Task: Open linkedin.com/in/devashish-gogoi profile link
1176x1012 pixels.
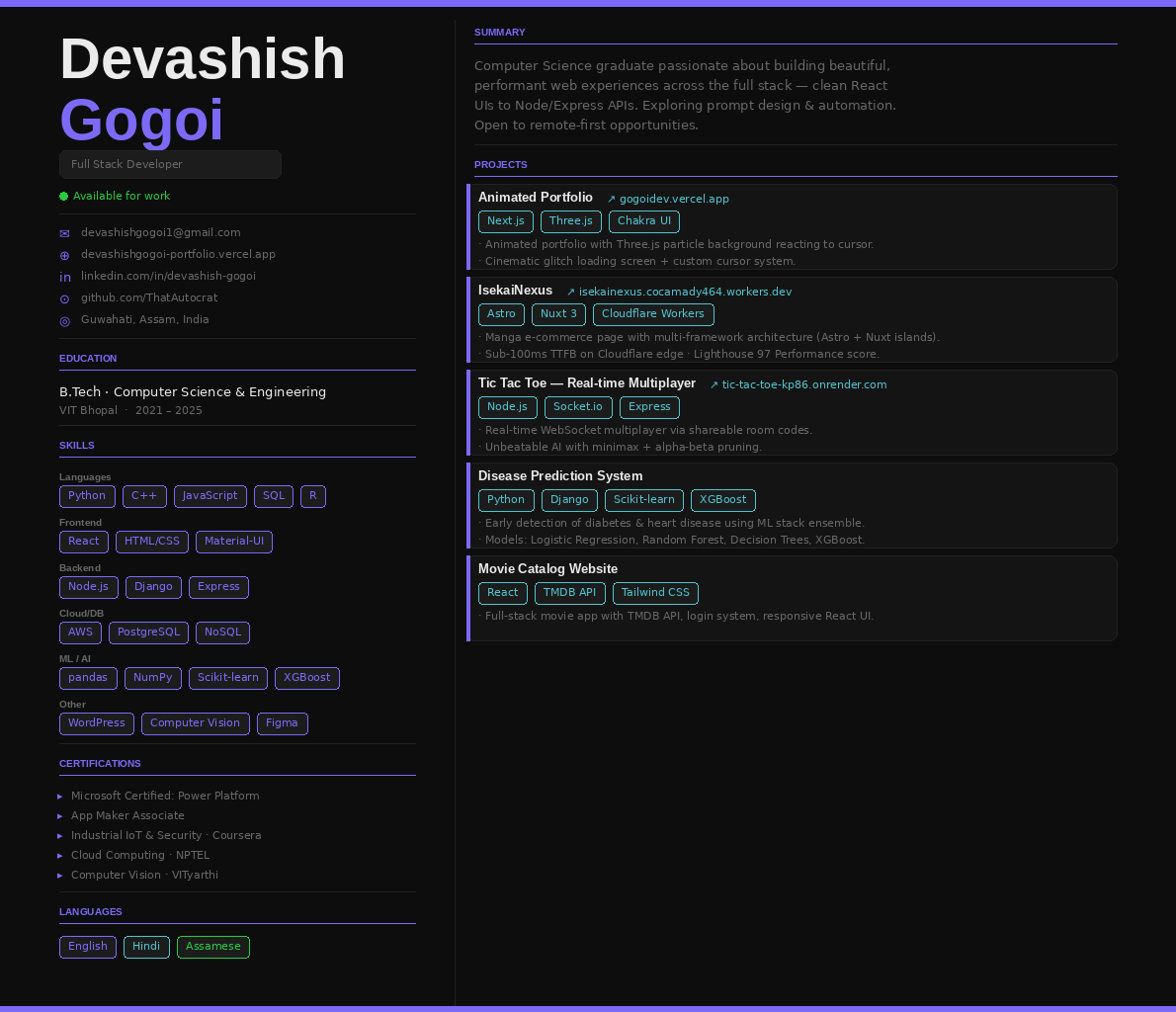Action: [x=168, y=276]
